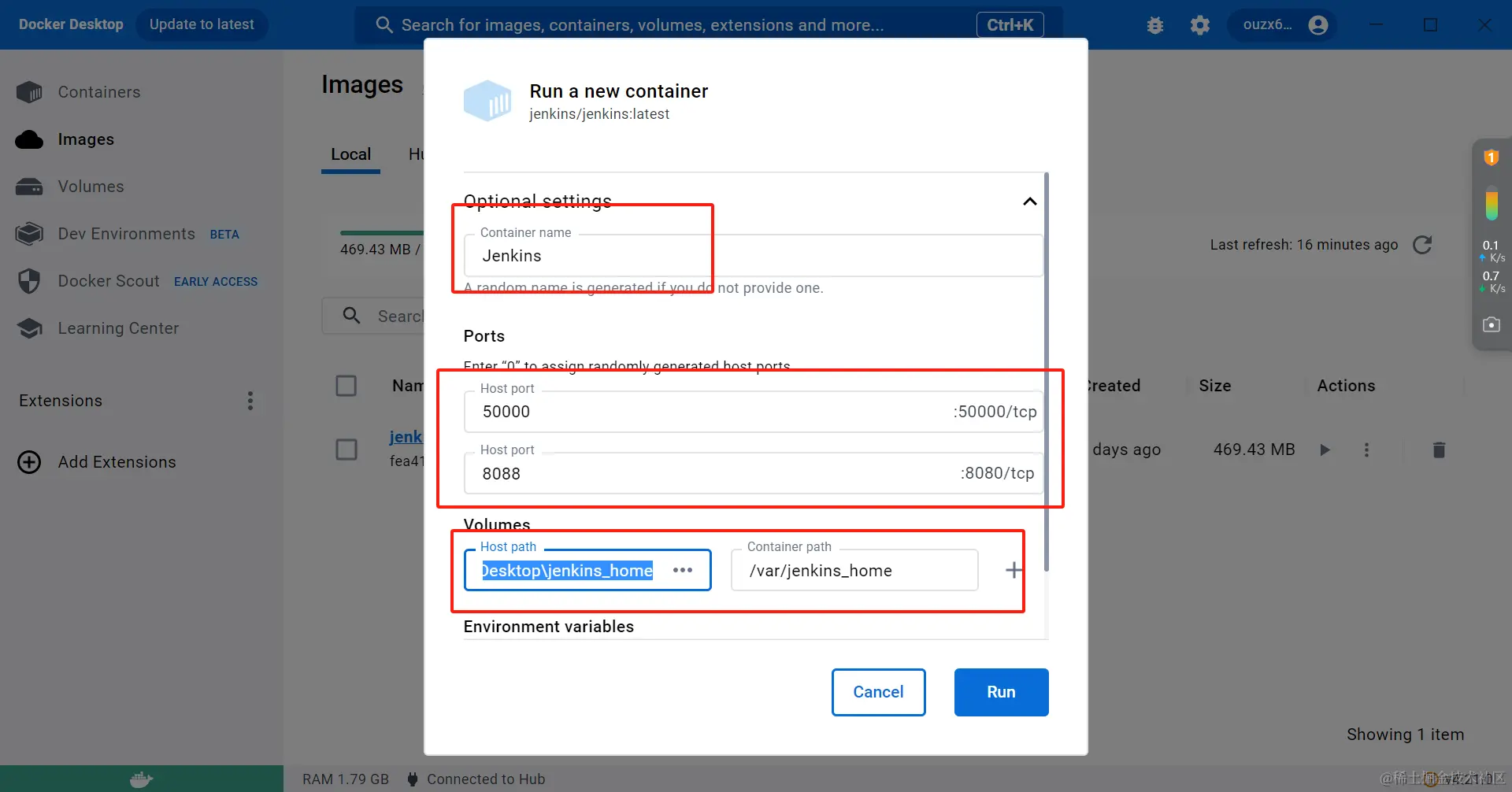Click the Add Extensions label
Screen dimensions: 1512x792
click(x=117, y=462)
